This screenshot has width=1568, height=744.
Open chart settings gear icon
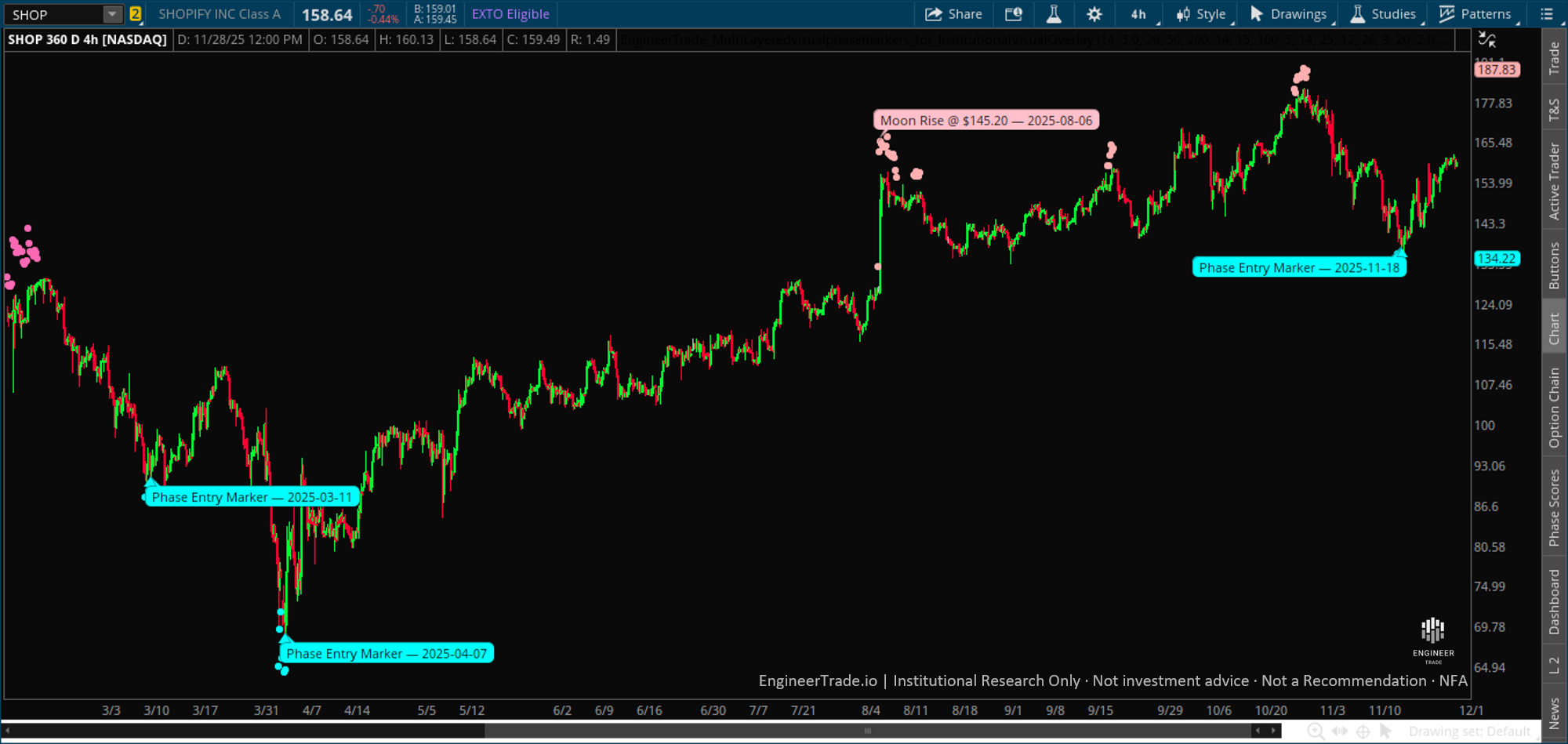1094,14
